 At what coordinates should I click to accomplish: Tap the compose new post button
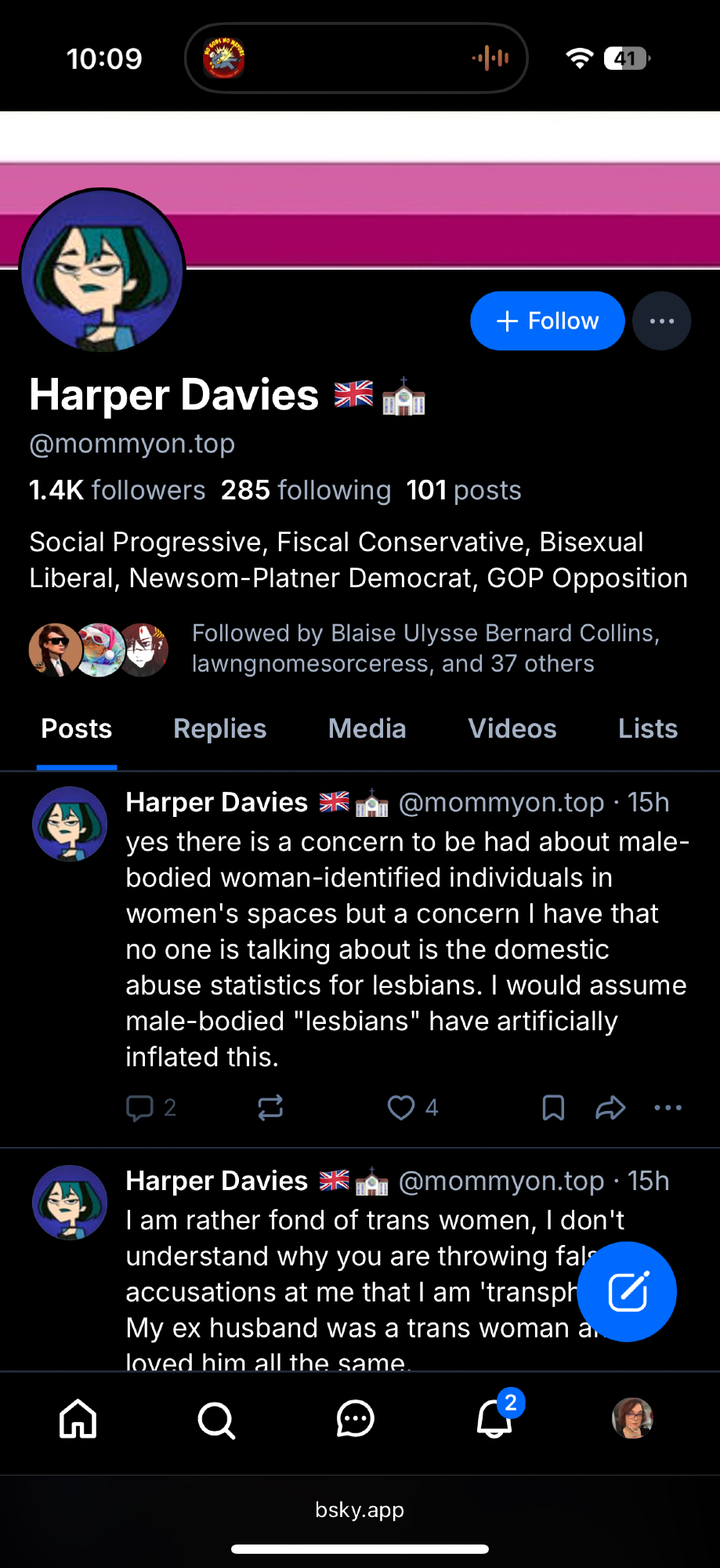(627, 1292)
